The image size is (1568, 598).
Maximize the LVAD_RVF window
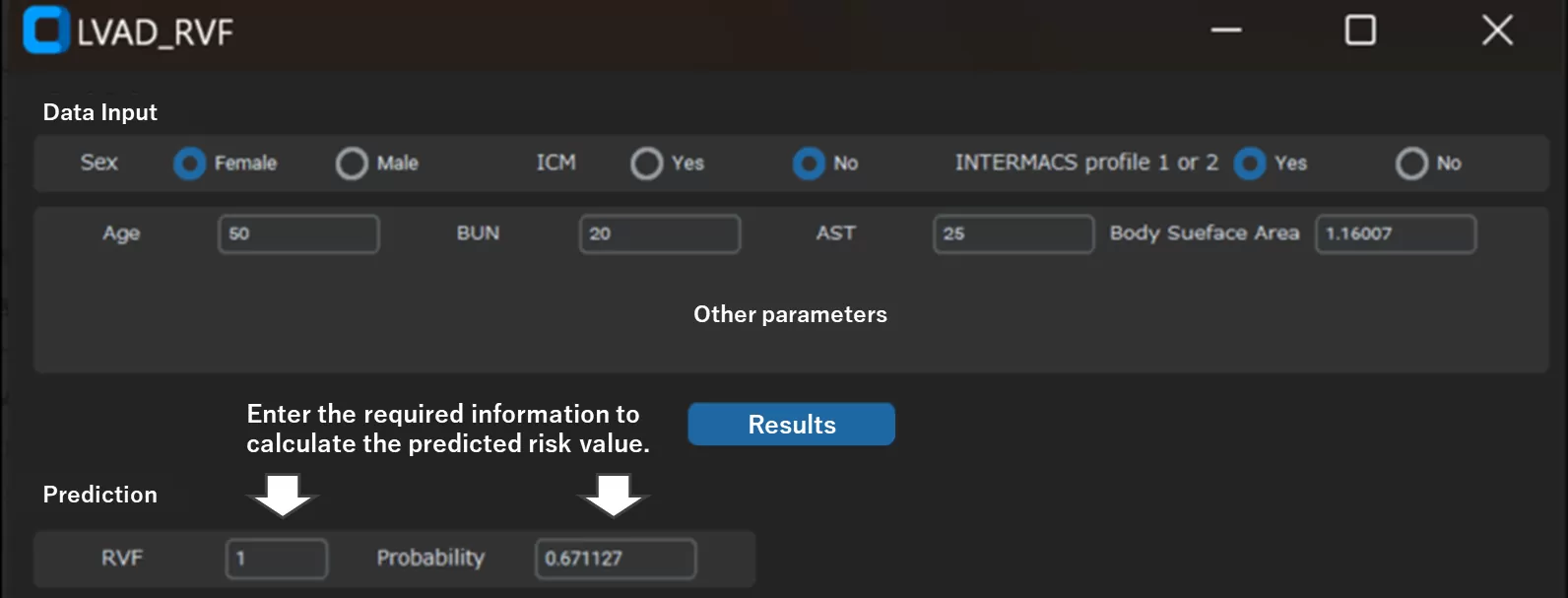tap(1360, 31)
